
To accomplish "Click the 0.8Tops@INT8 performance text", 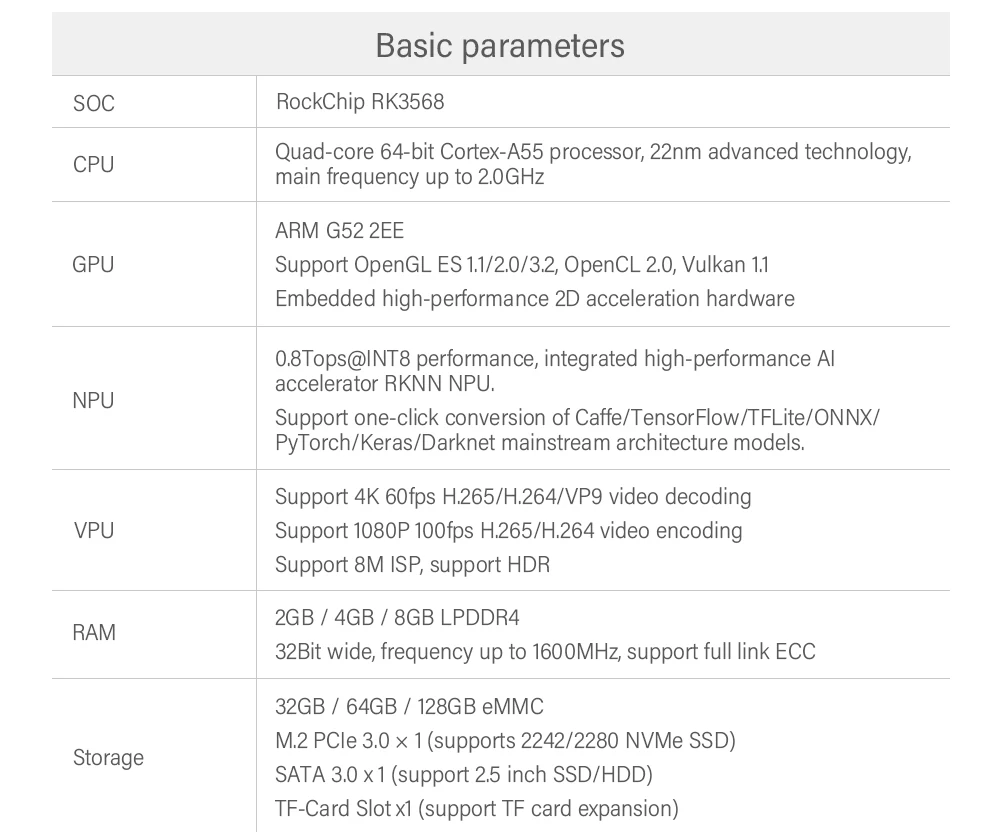I will tap(554, 371).
